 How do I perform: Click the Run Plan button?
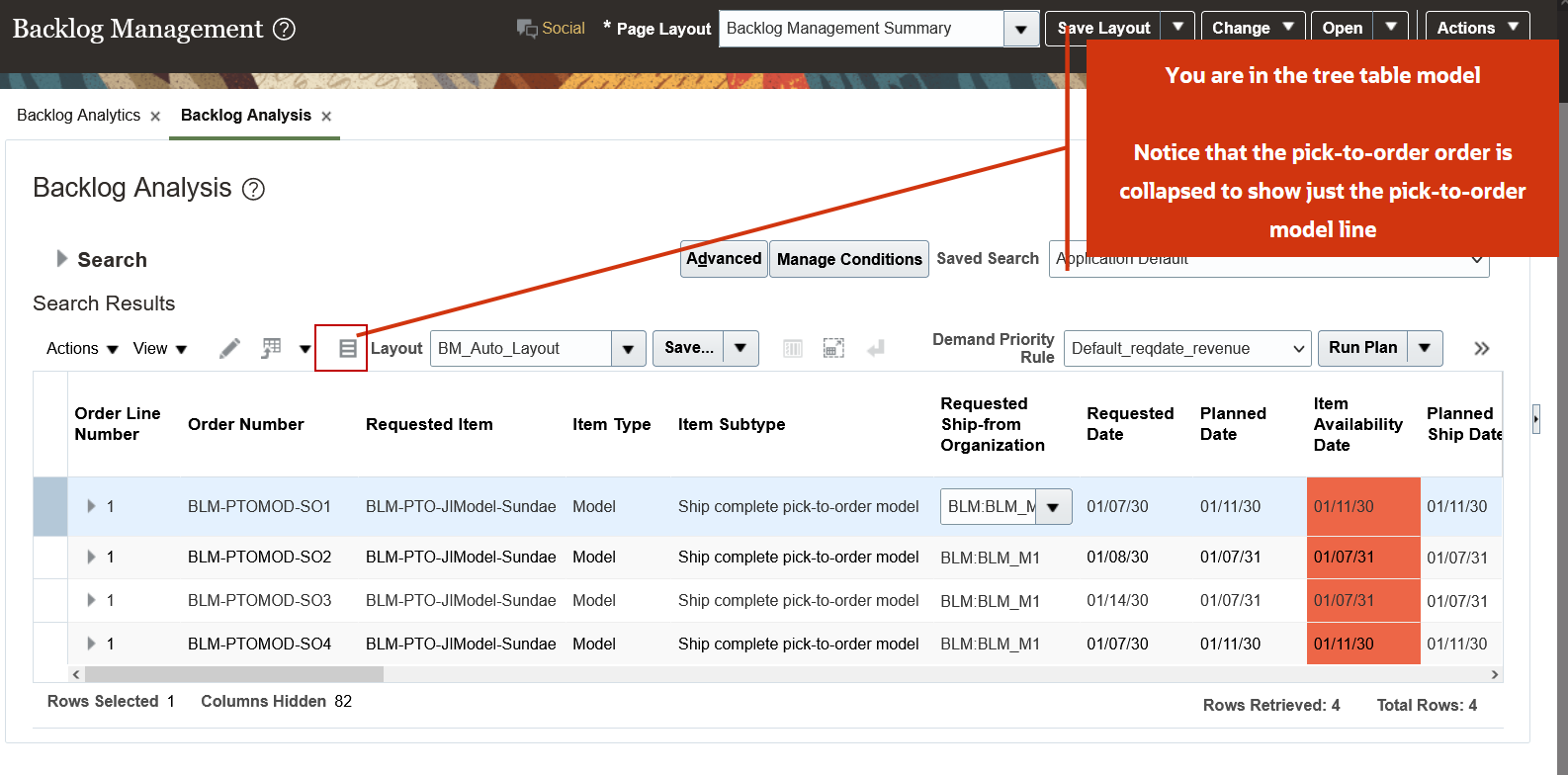[1362, 348]
